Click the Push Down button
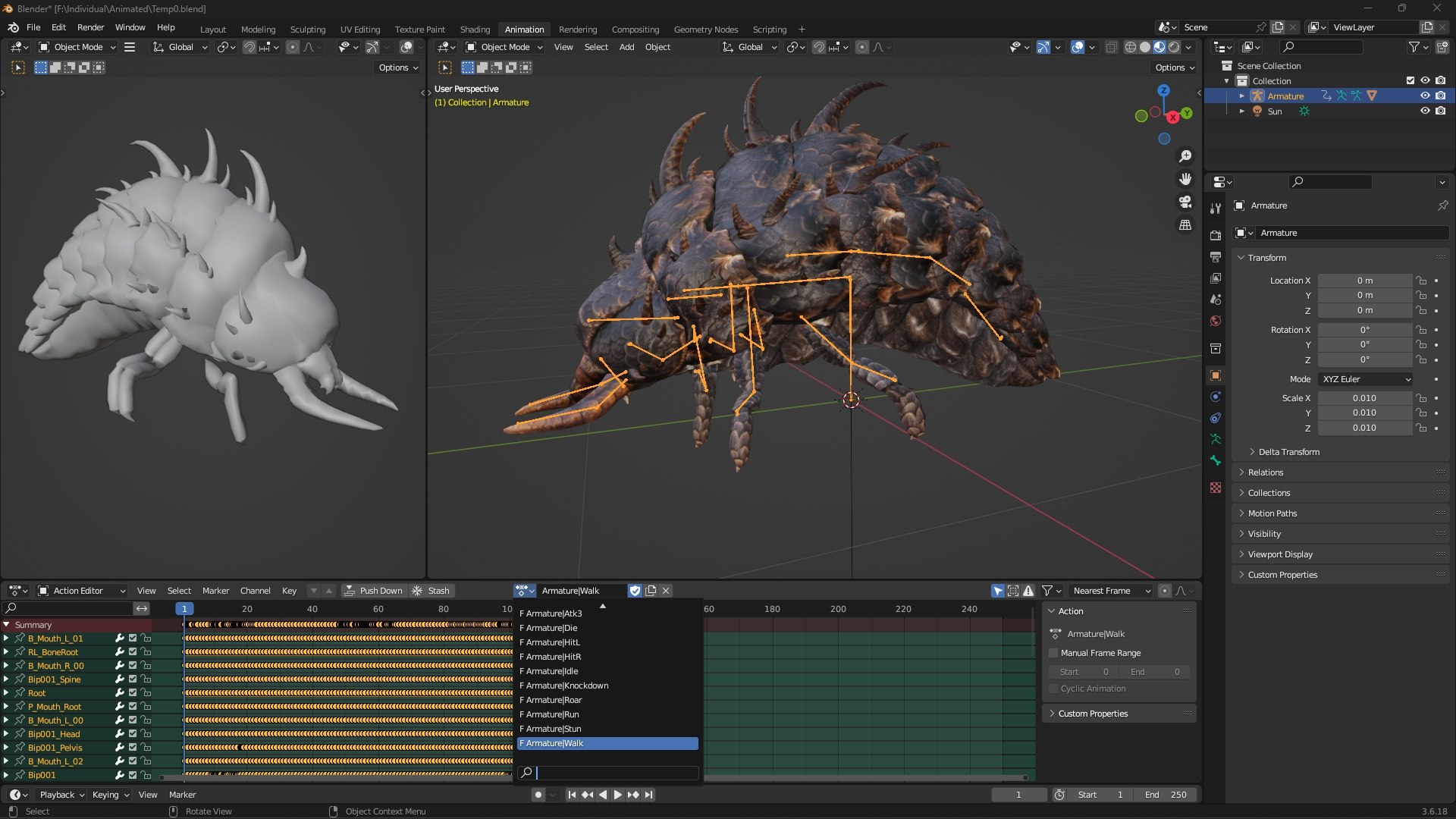Image resolution: width=1456 pixels, height=819 pixels. [373, 591]
